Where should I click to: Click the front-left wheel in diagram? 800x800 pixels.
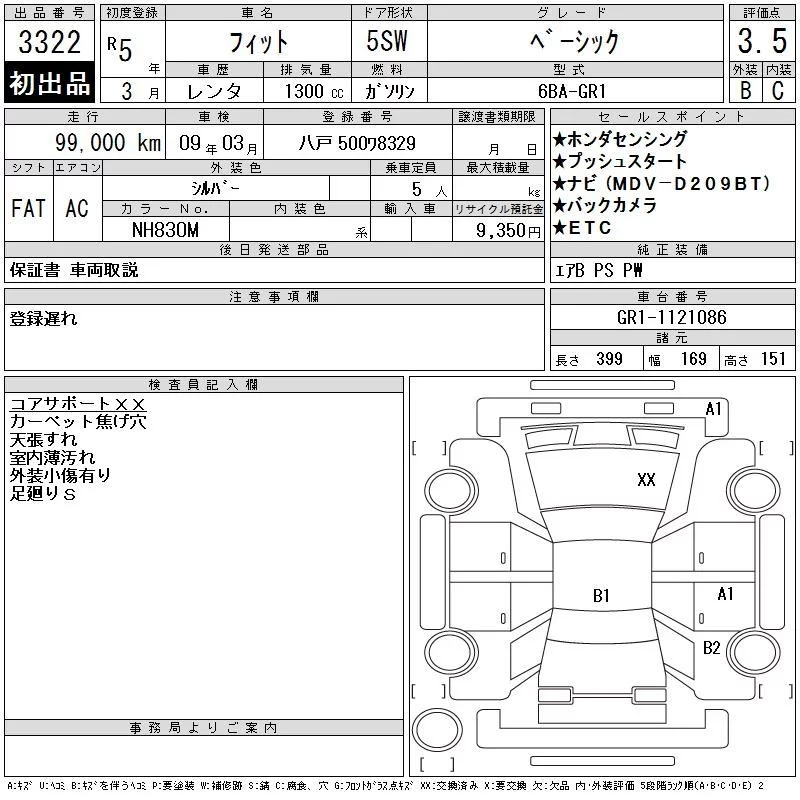pyautogui.click(x=451, y=490)
